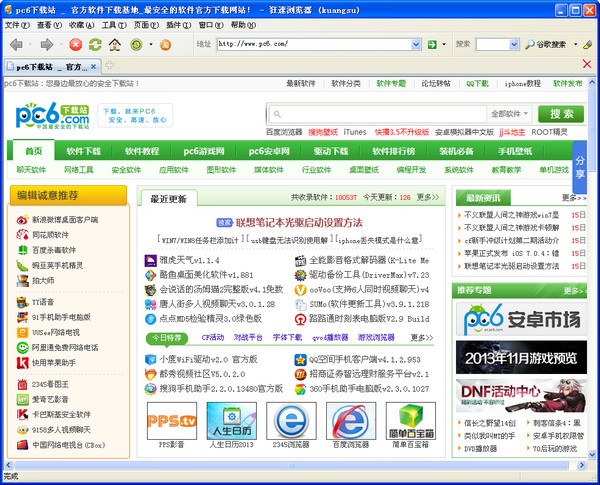Click the DNF活动中心 banner
The height and width of the screenshot is (485, 600).
click(521, 395)
